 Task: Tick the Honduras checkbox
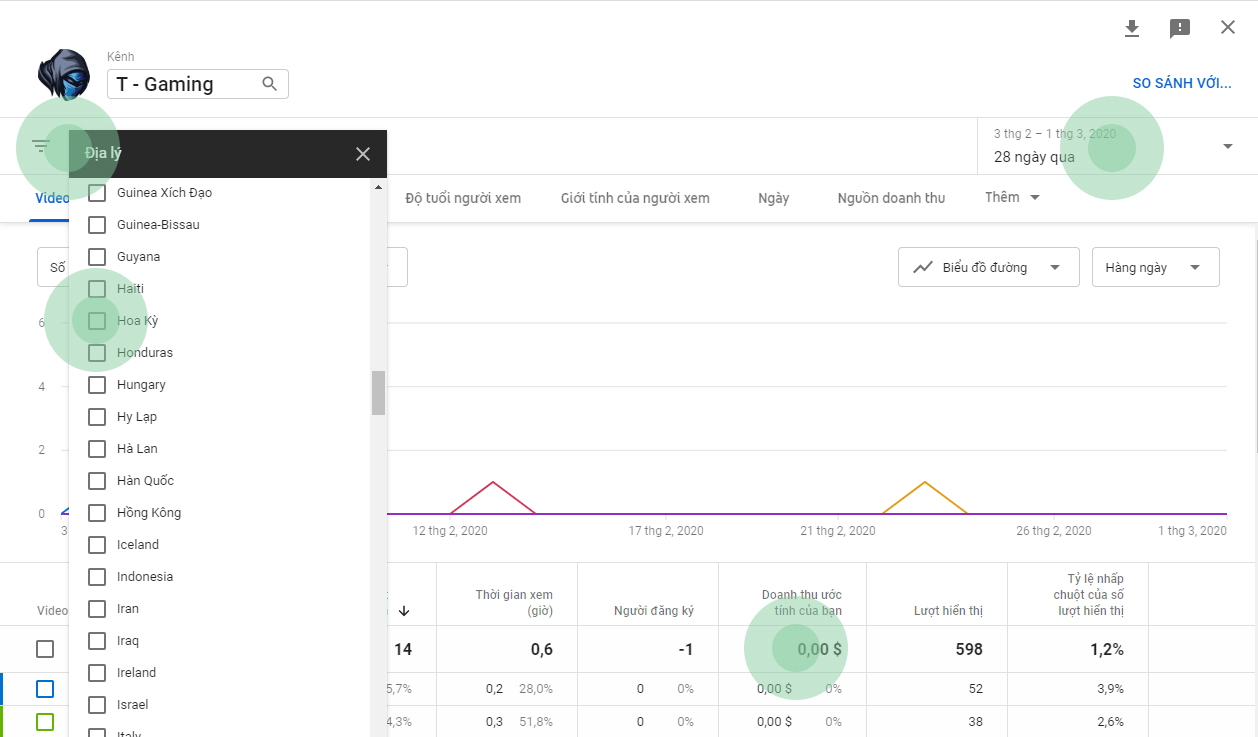pyautogui.click(x=97, y=353)
